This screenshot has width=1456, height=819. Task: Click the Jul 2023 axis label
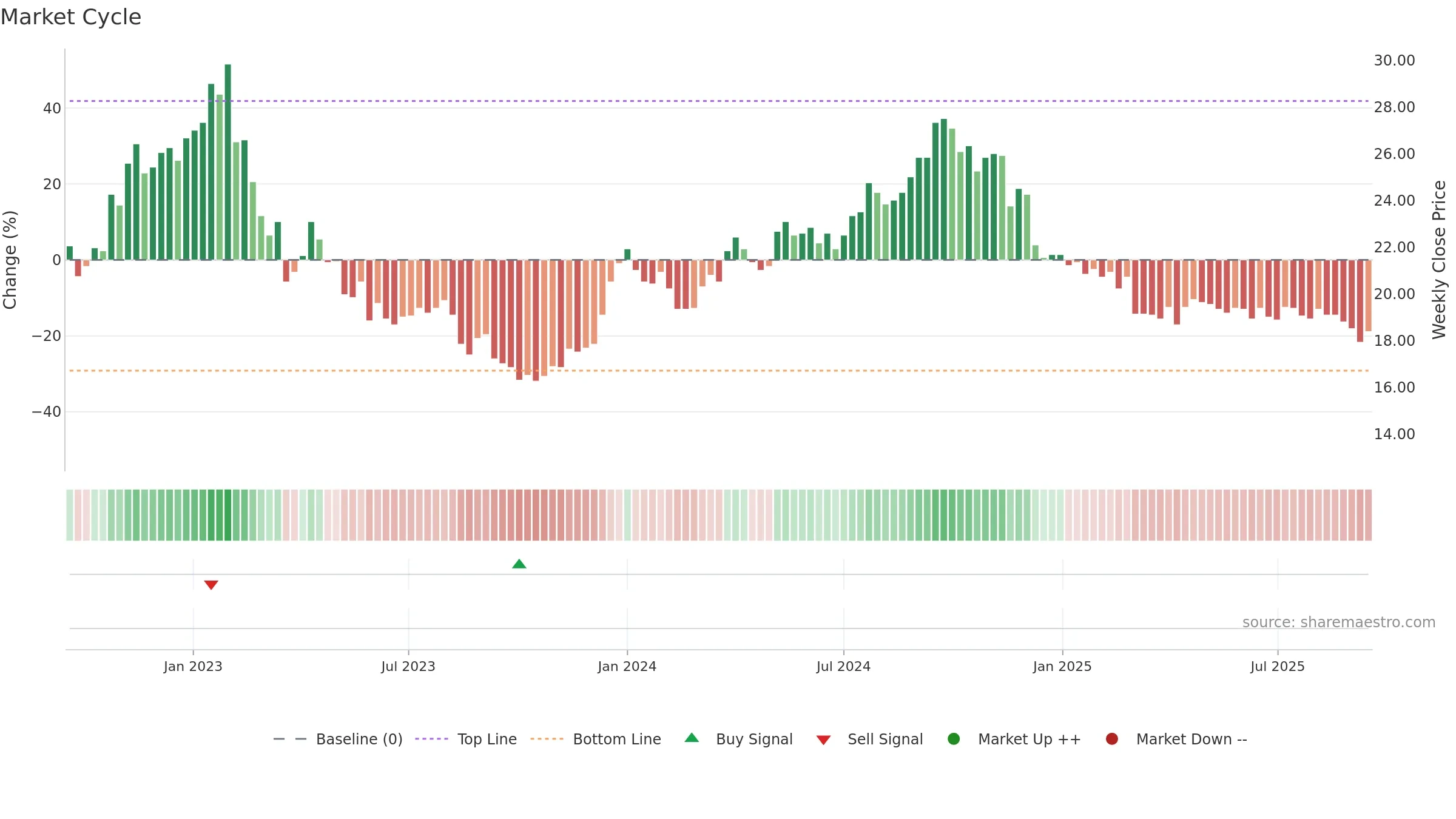[408, 666]
